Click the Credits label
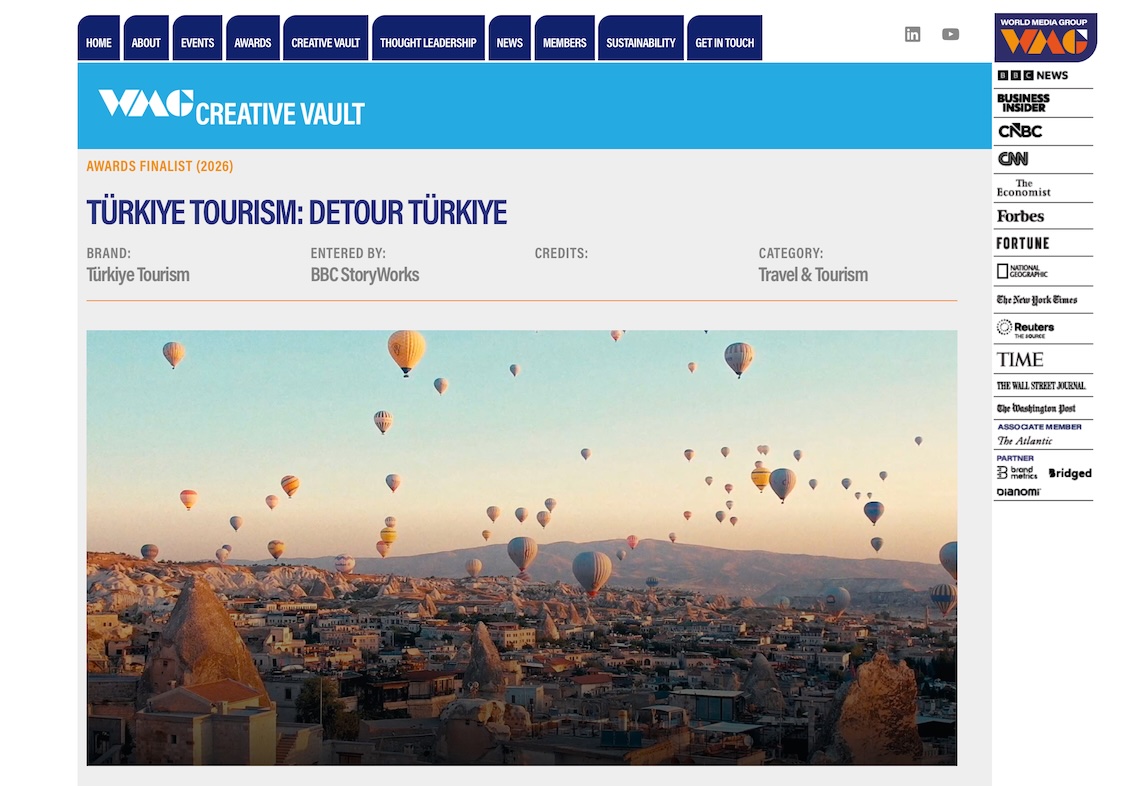The width and height of the screenshot is (1142, 786). 561,254
